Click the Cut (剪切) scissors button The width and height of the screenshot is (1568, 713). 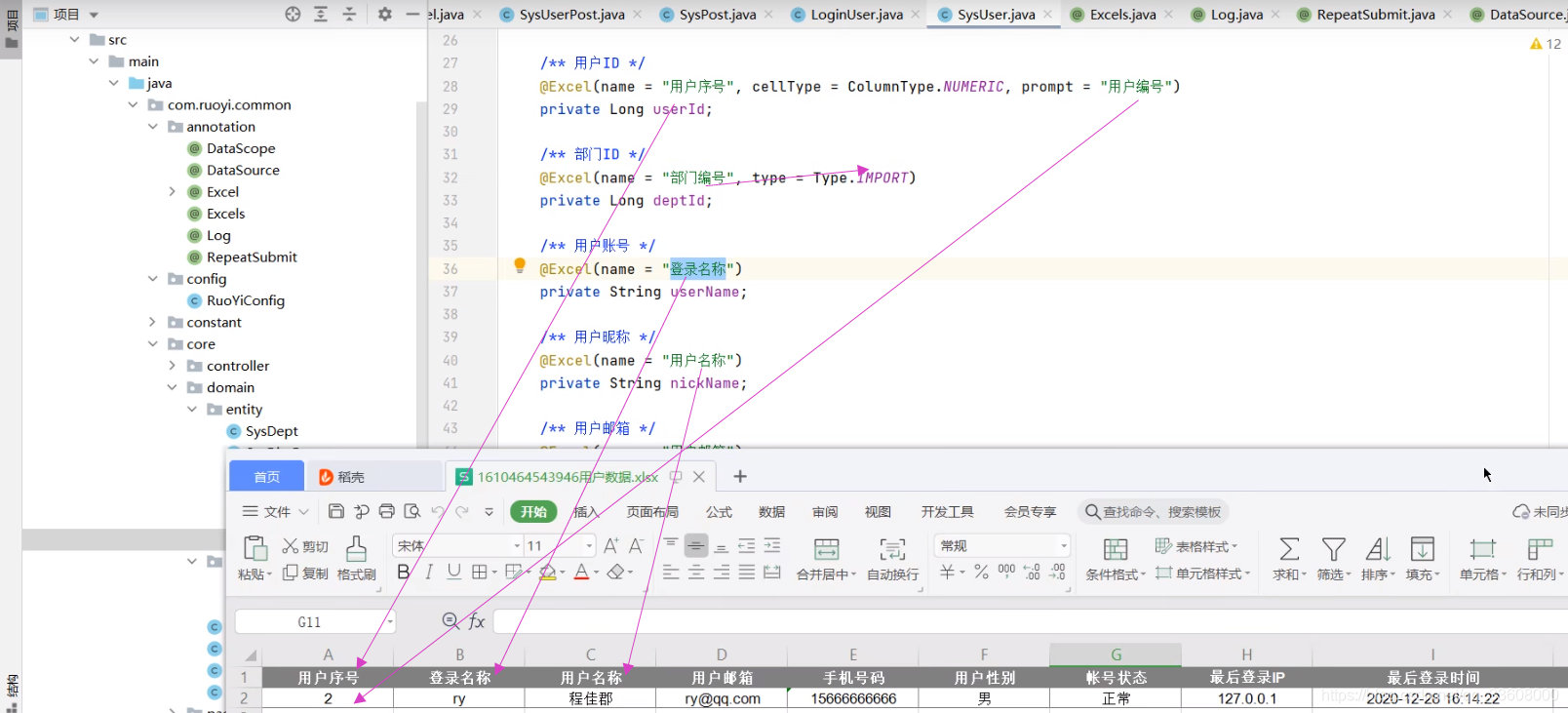click(x=304, y=546)
